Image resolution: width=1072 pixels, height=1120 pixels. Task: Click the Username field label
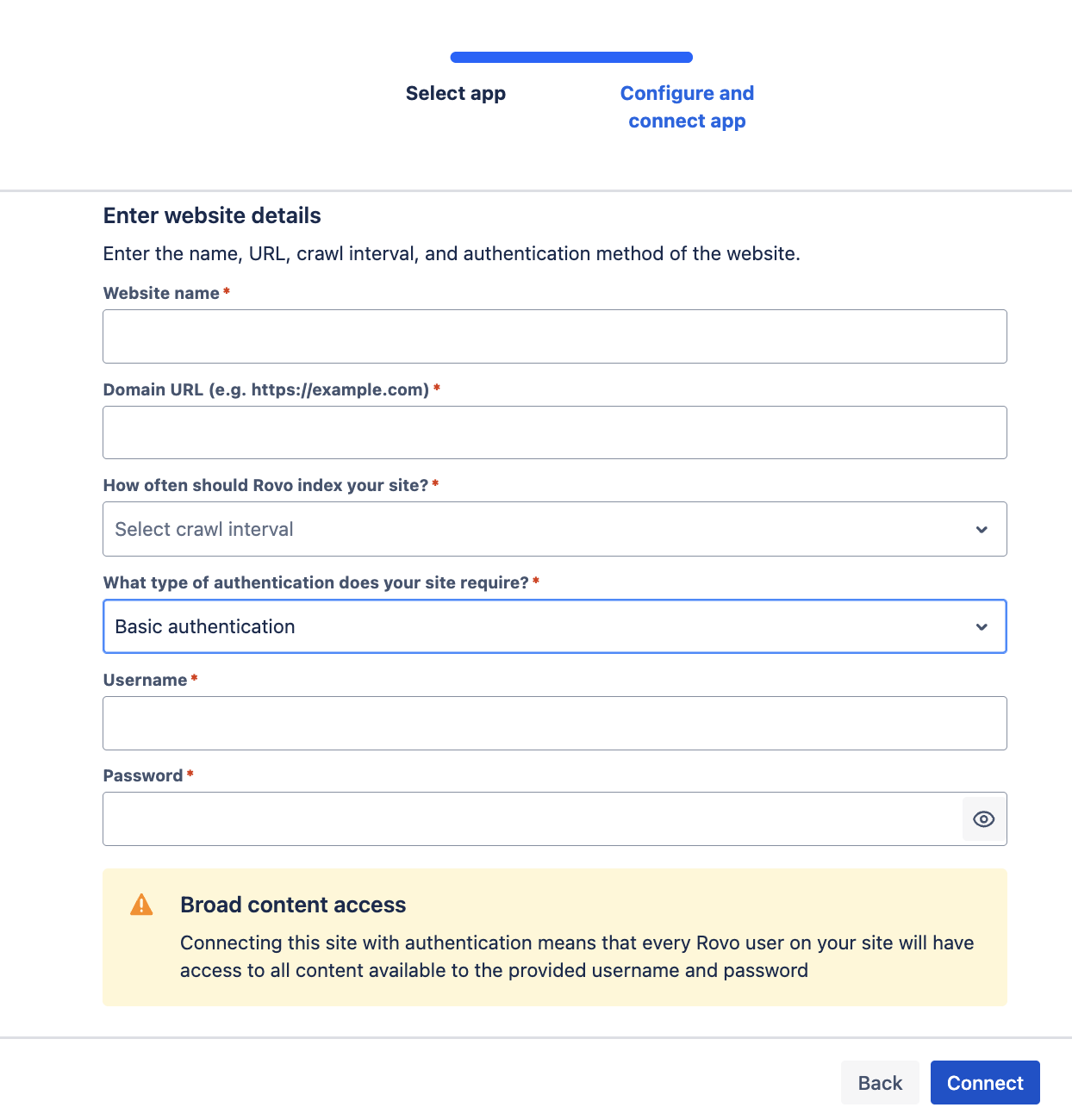pyautogui.click(x=145, y=680)
